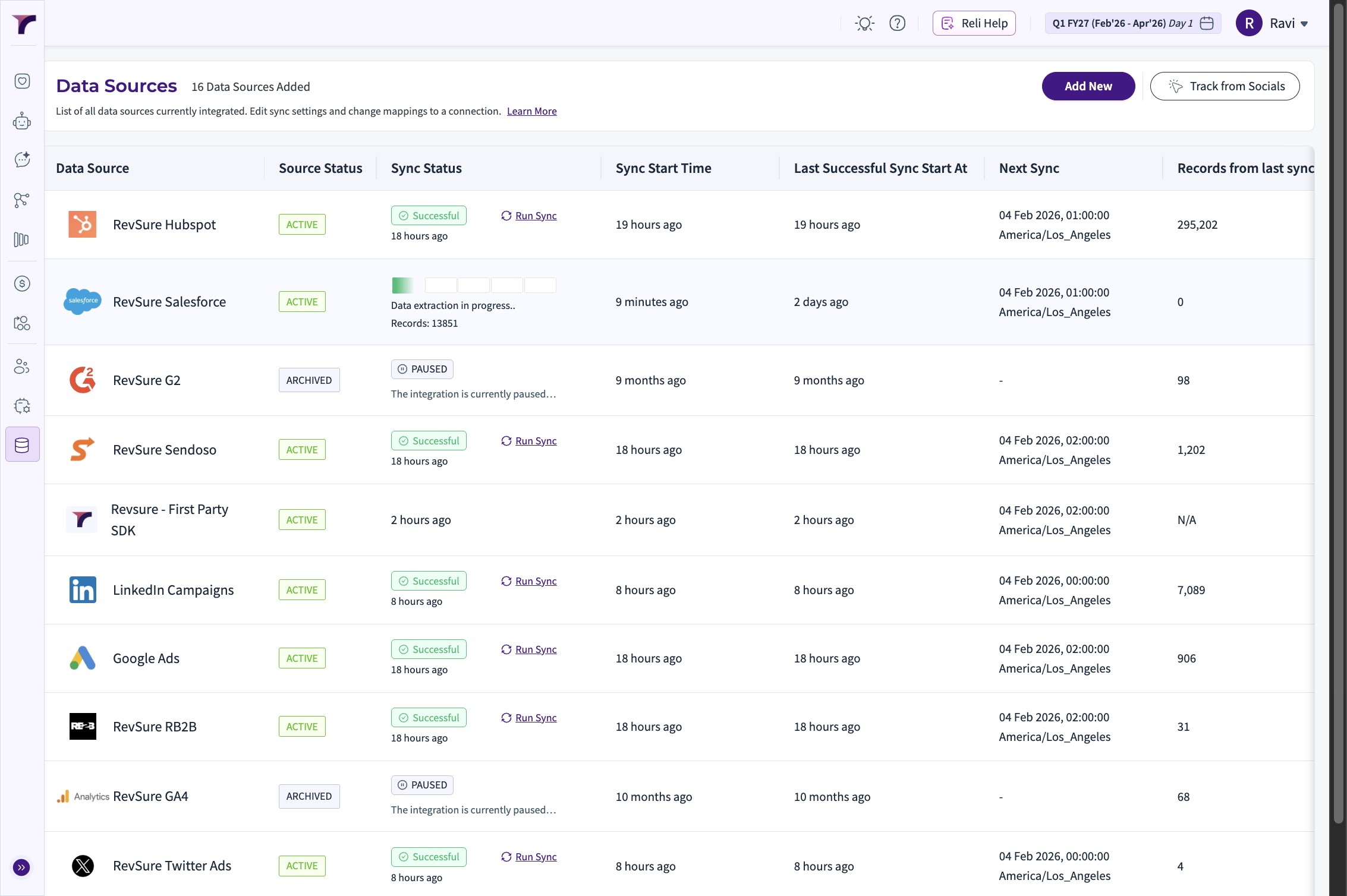This screenshot has width=1347, height=896.
Task: Select the database Data Sources sidebar icon
Action: pos(22,444)
